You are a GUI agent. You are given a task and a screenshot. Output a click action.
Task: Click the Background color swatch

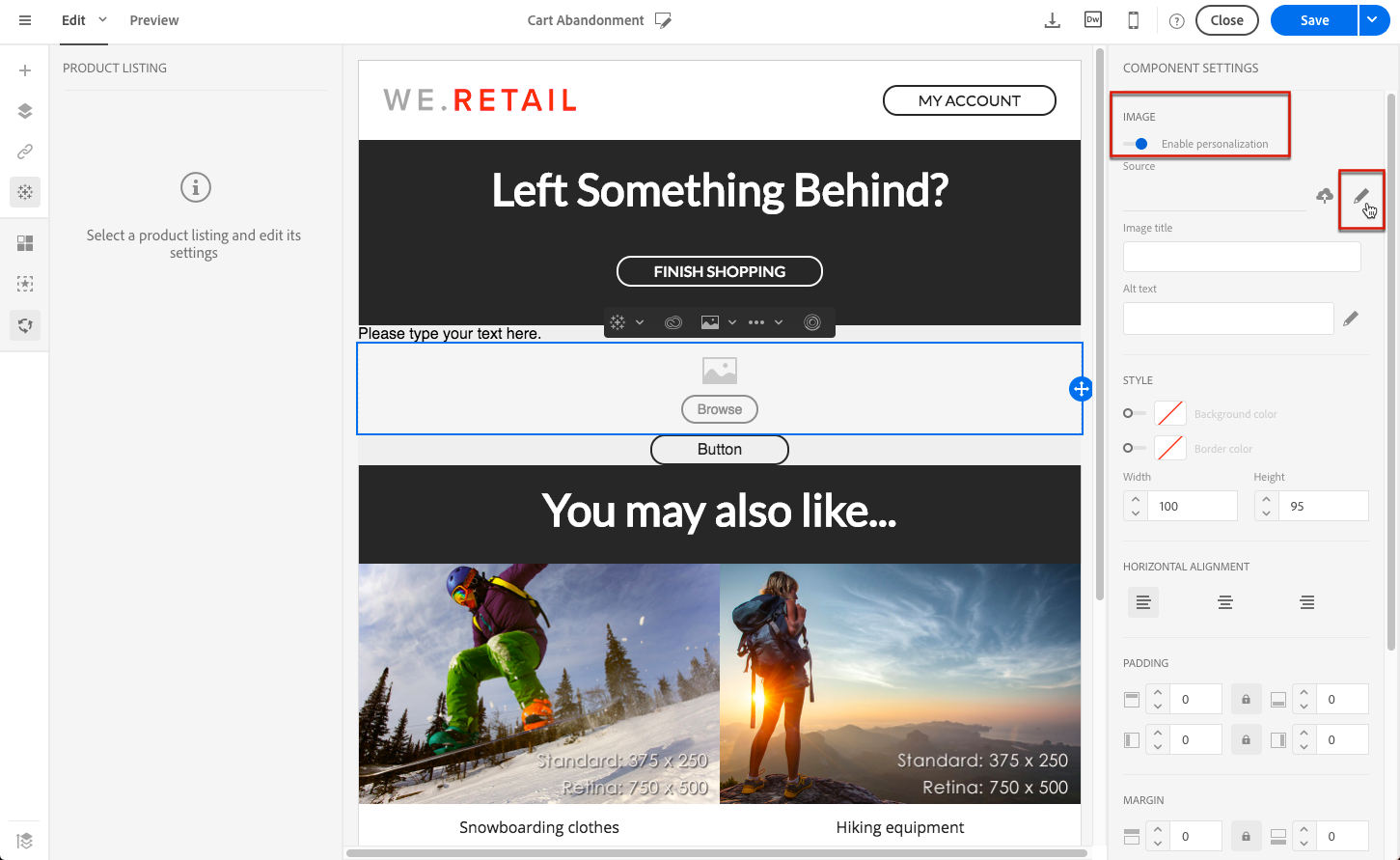pos(1170,413)
